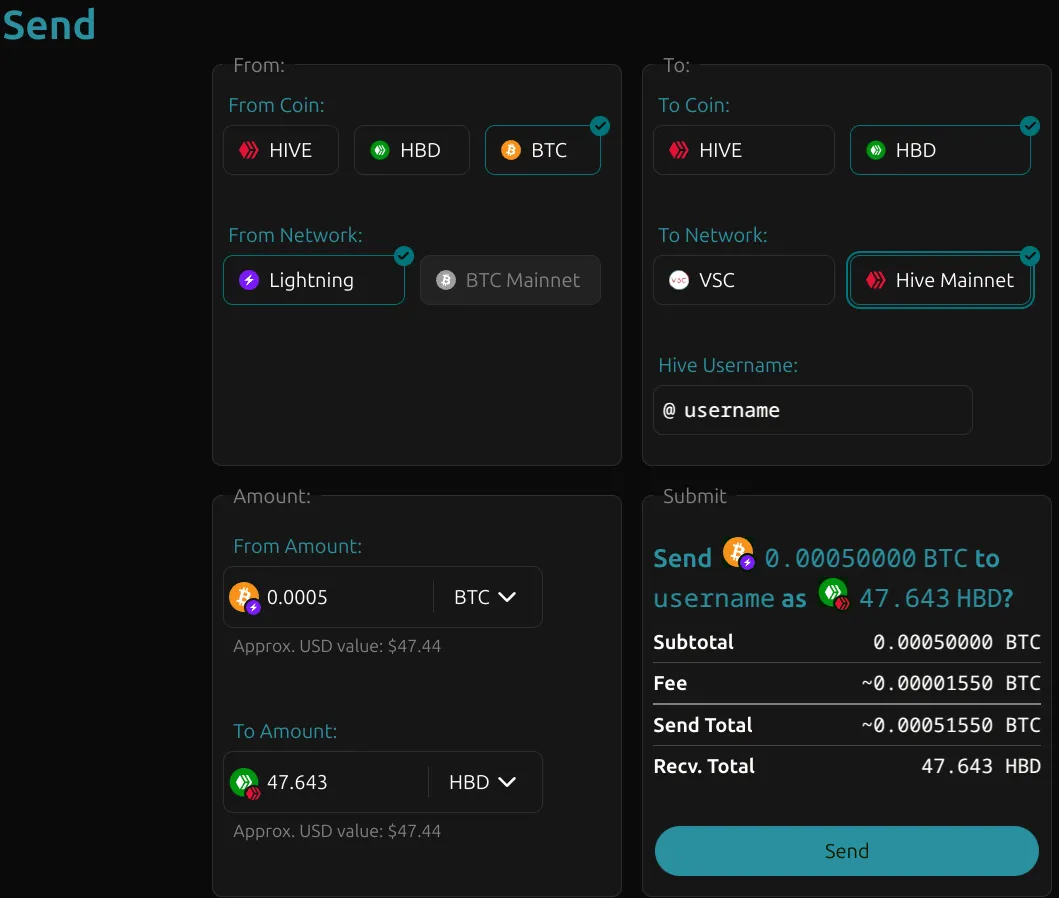The width and height of the screenshot is (1059, 898).
Task: Choose VSC as the To Network
Action: (744, 280)
